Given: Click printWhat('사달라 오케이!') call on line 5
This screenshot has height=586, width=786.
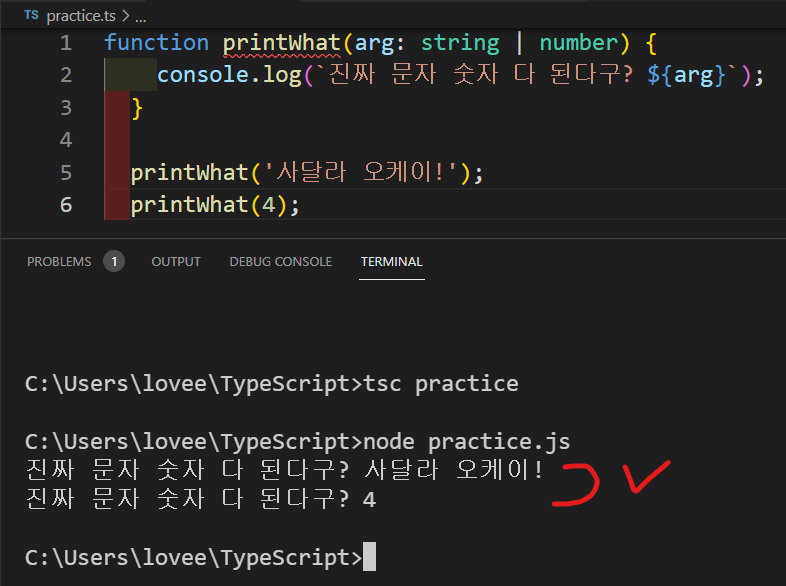Looking at the screenshot, I should 307,173.
